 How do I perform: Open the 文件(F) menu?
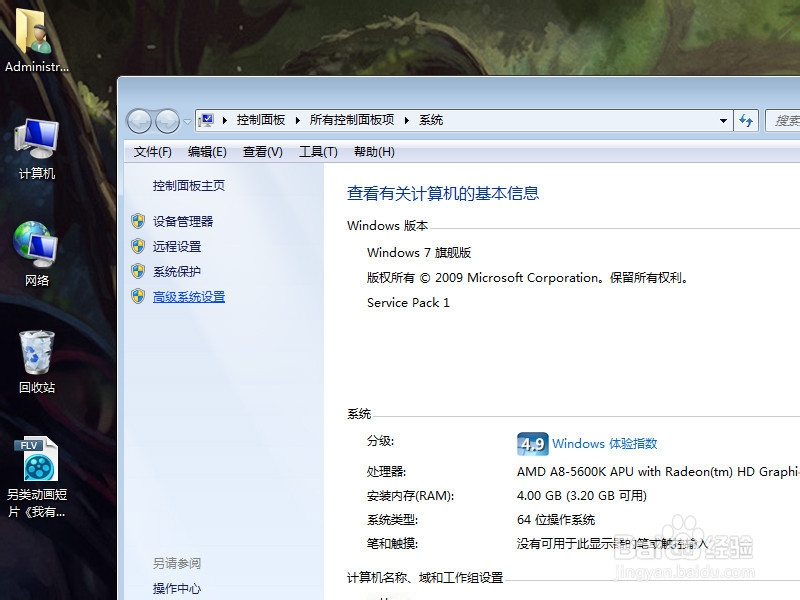click(151, 151)
